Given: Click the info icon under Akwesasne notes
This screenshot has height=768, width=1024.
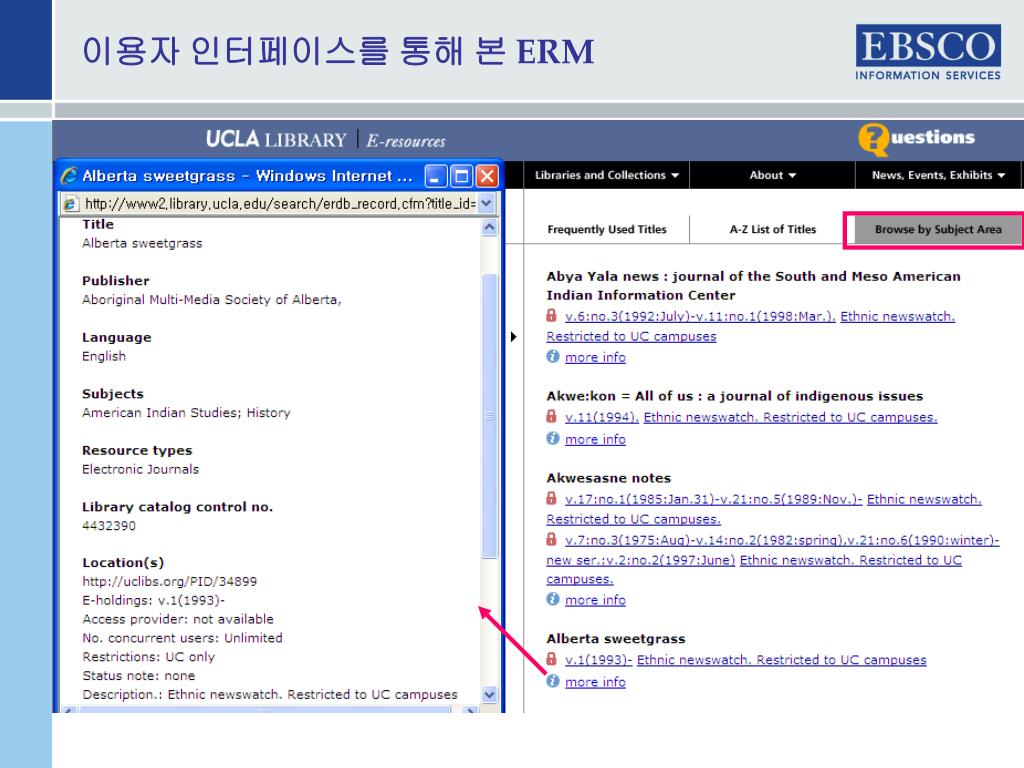Looking at the screenshot, I should tap(552, 599).
